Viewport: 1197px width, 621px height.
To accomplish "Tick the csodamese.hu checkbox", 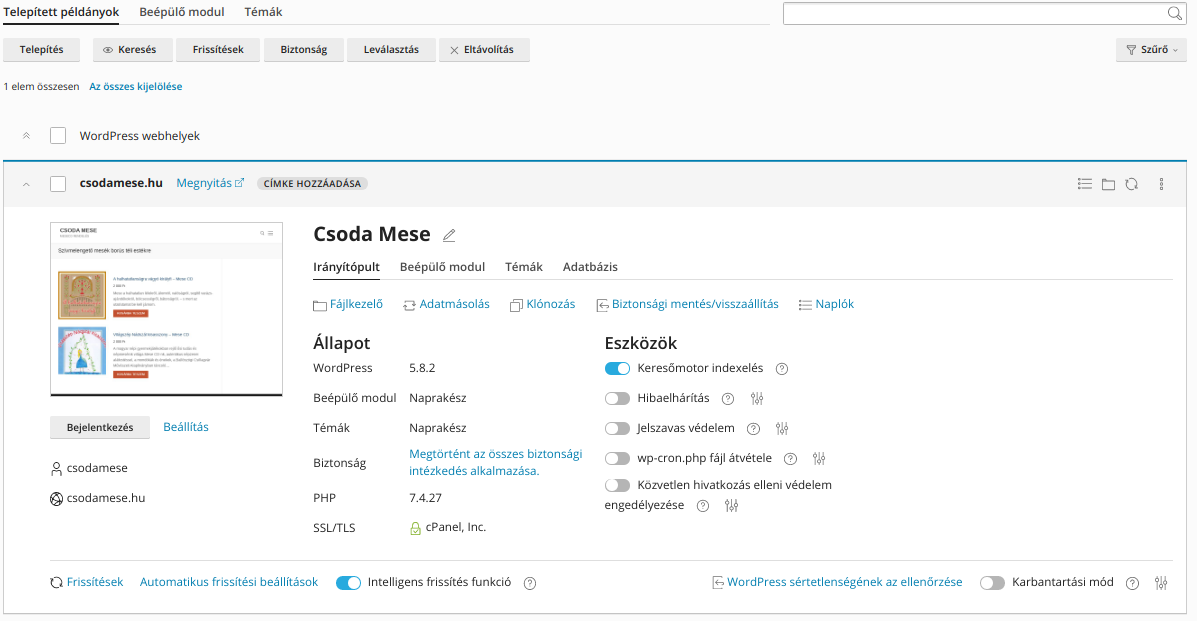I will coord(58,184).
